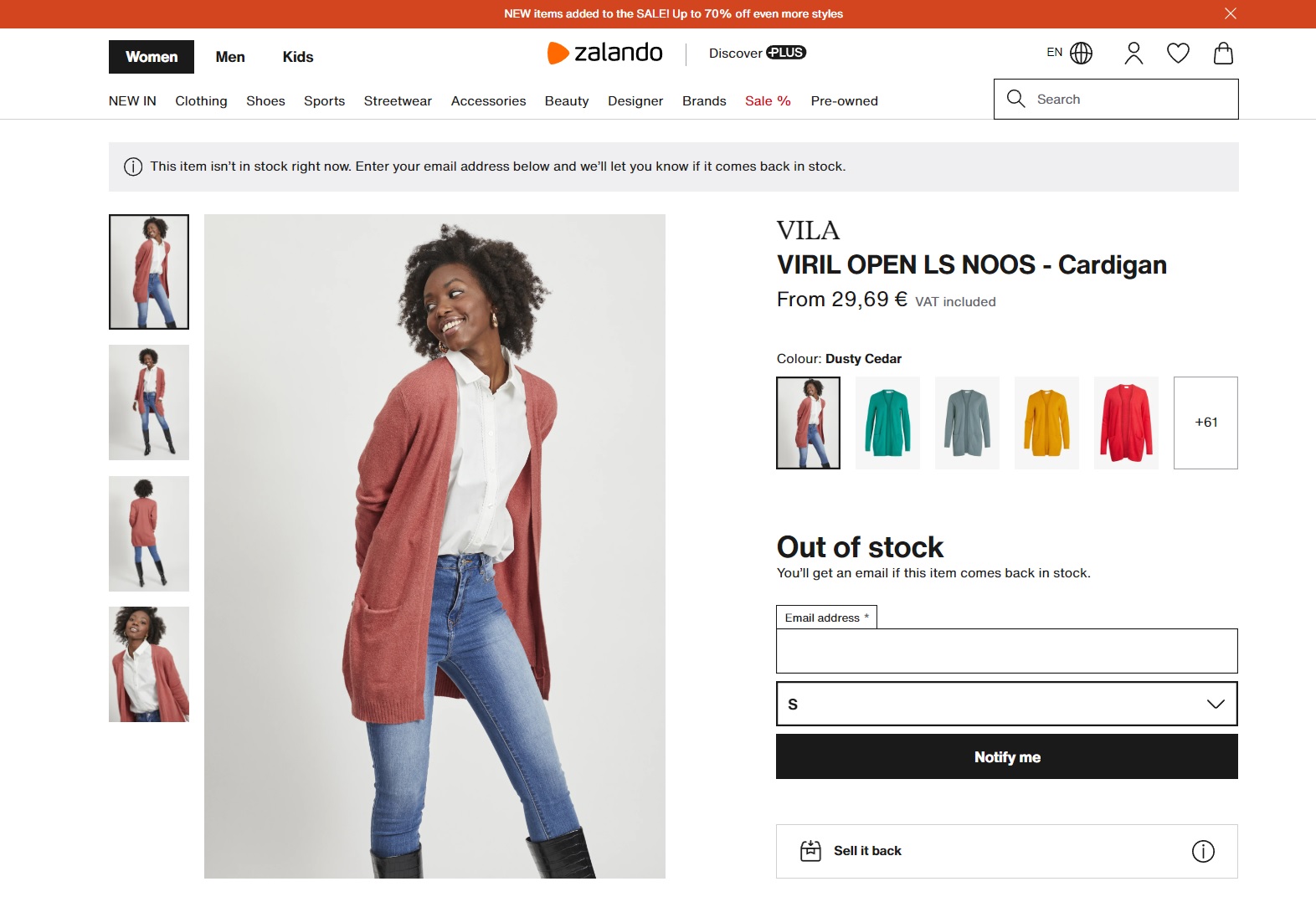Expand the size S dropdown

(x=1006, y=704)
